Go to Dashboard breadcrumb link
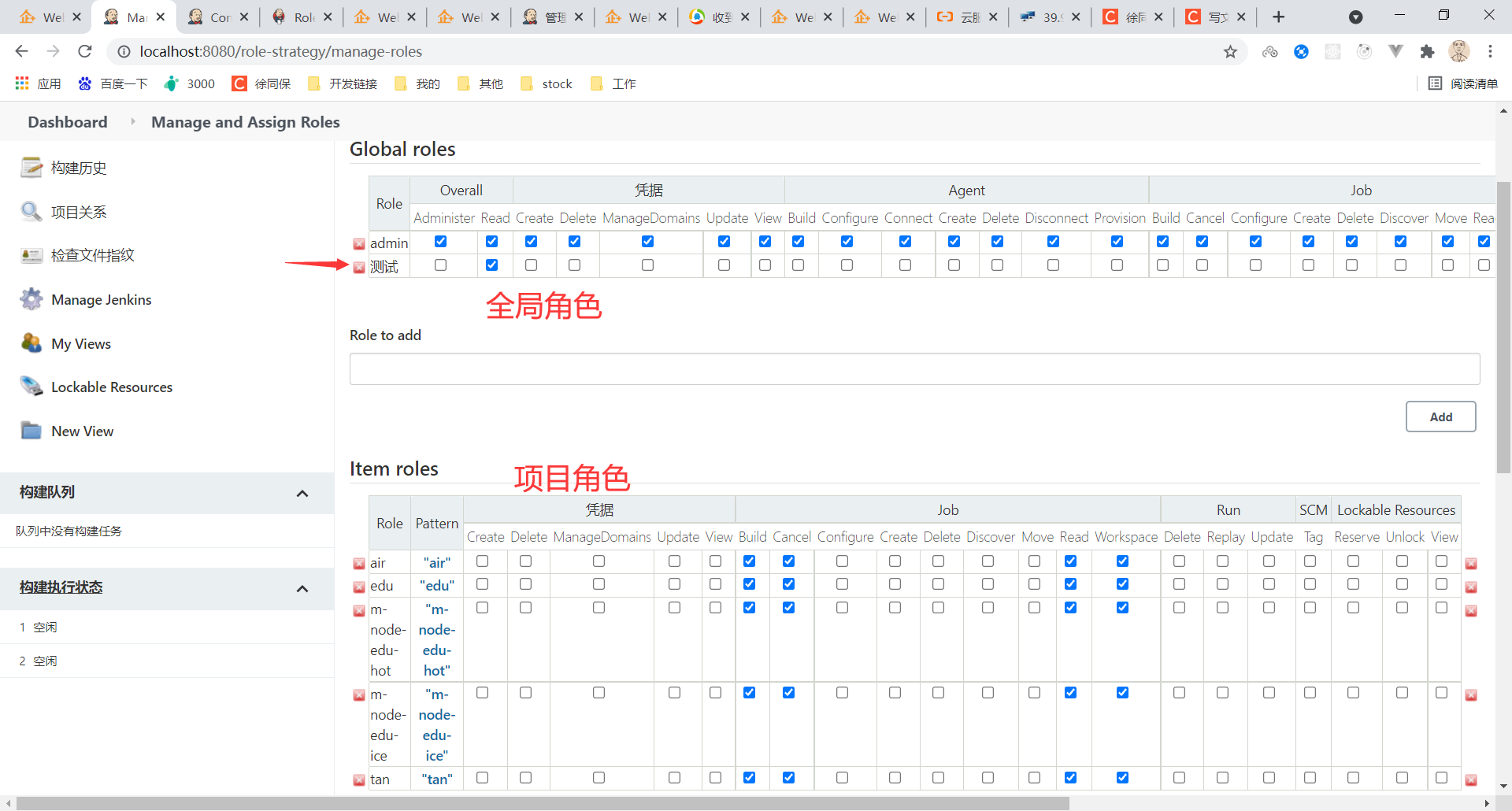 (x=68, y=122)
